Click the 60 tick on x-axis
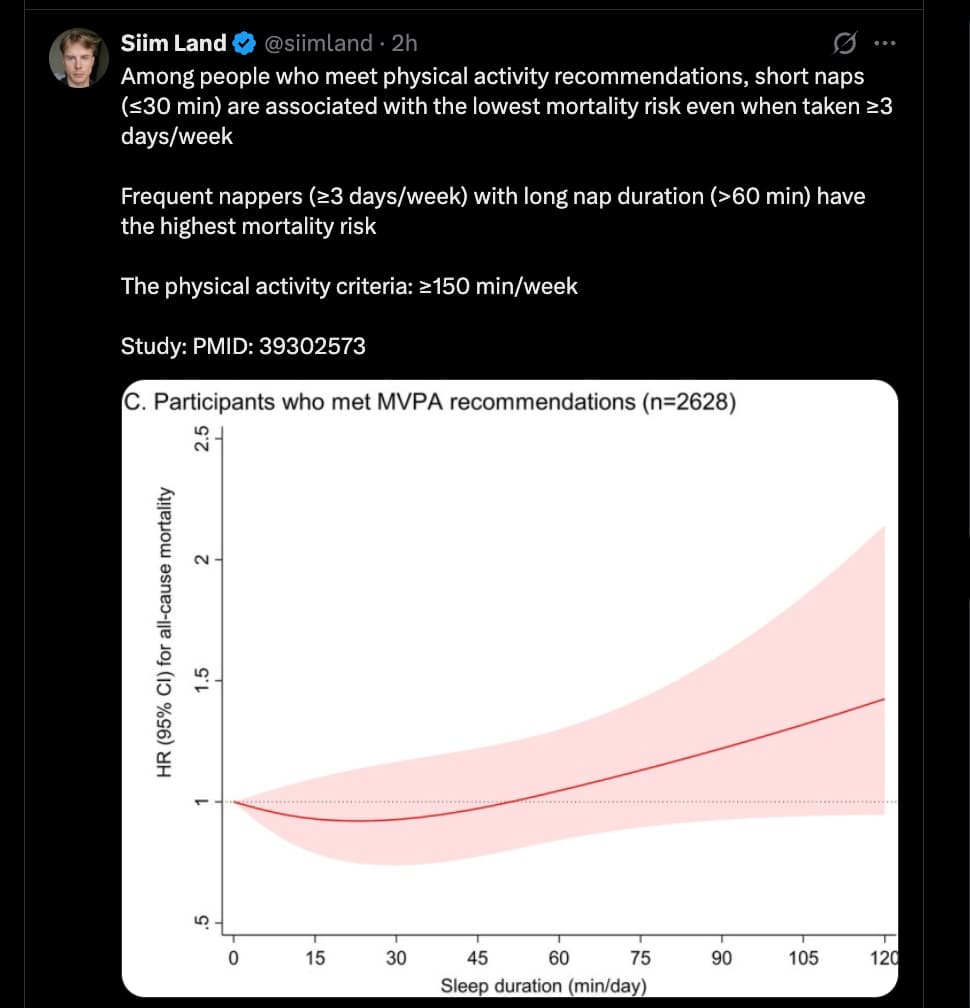 559,958
